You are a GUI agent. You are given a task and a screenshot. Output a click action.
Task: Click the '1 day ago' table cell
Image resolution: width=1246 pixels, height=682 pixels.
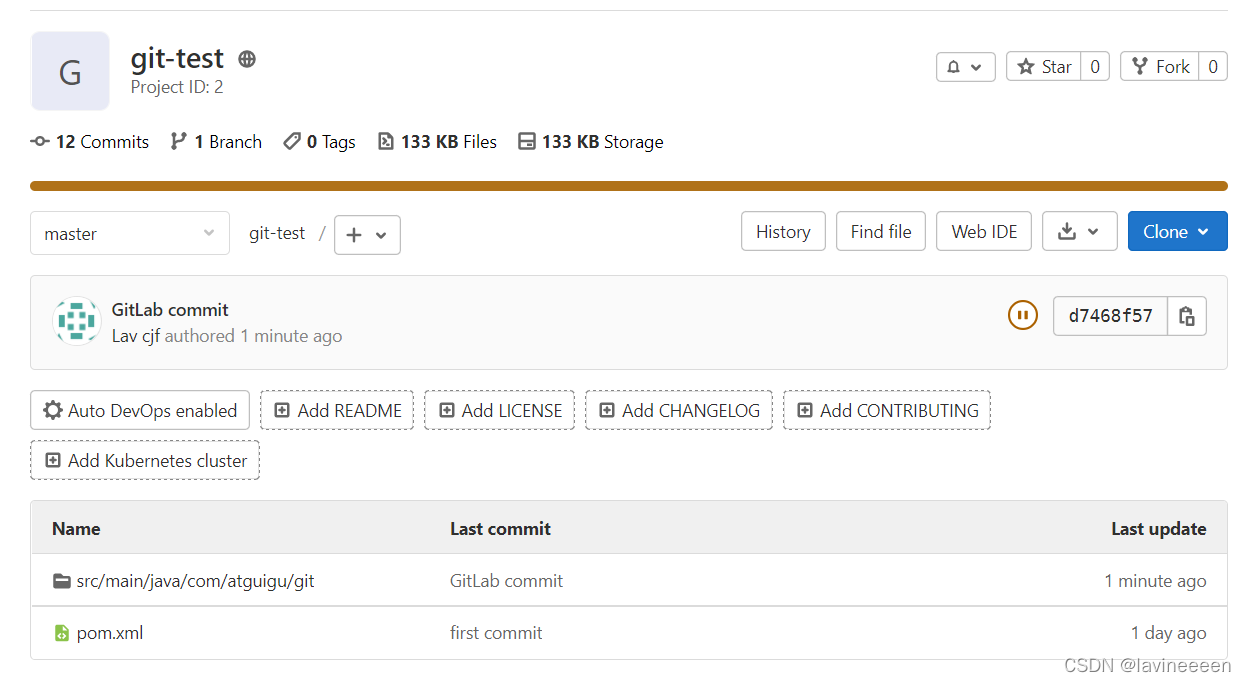pos(1168,633)
